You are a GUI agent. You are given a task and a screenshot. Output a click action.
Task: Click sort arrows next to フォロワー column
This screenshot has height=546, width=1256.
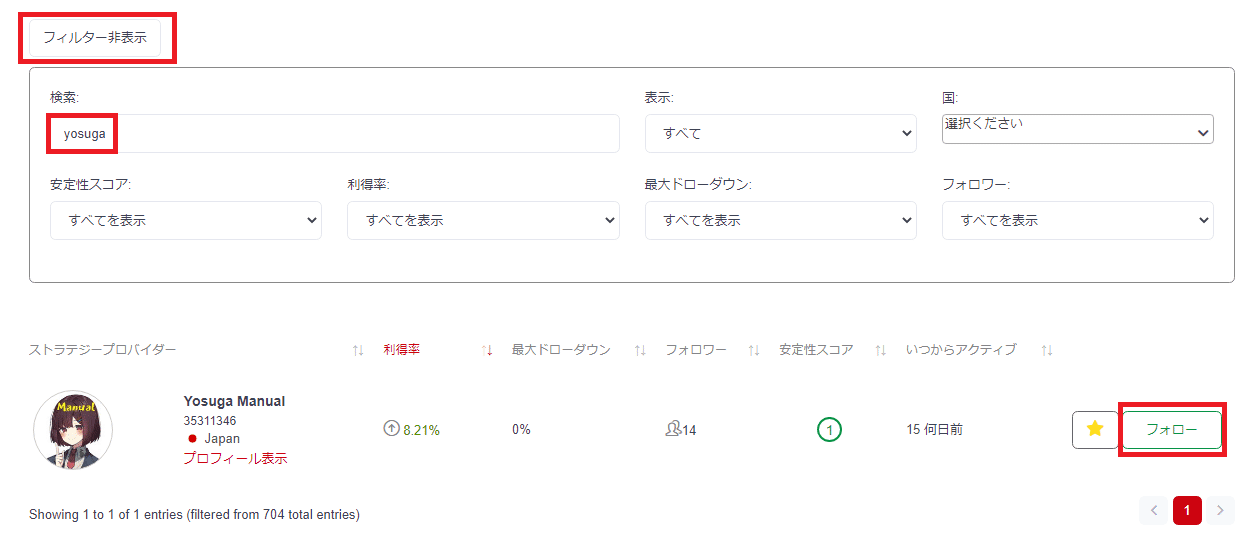tap(754, 350)
